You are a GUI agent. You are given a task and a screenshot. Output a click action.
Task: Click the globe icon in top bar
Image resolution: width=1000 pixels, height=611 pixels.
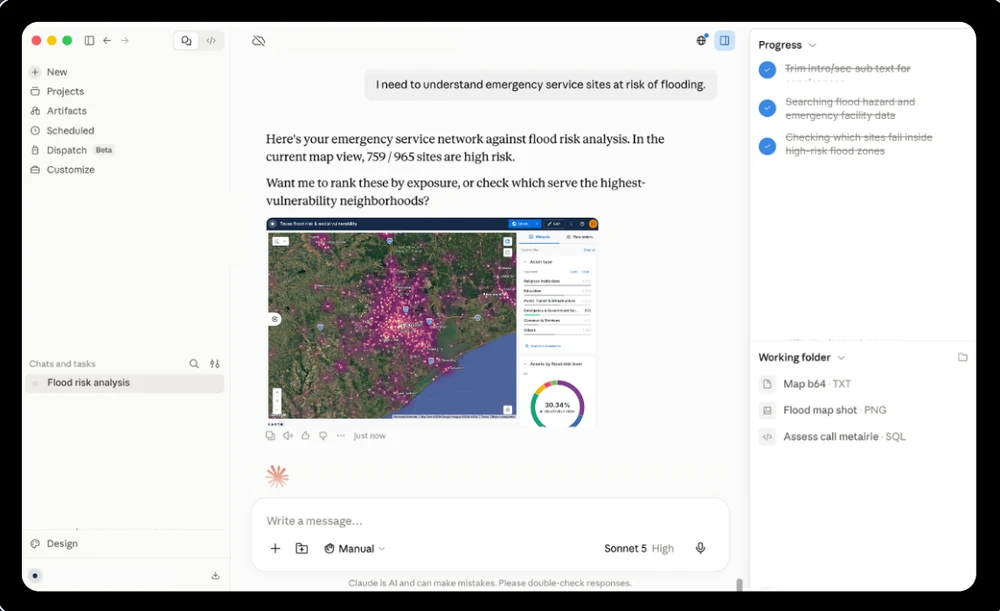(x=702, y=40)
